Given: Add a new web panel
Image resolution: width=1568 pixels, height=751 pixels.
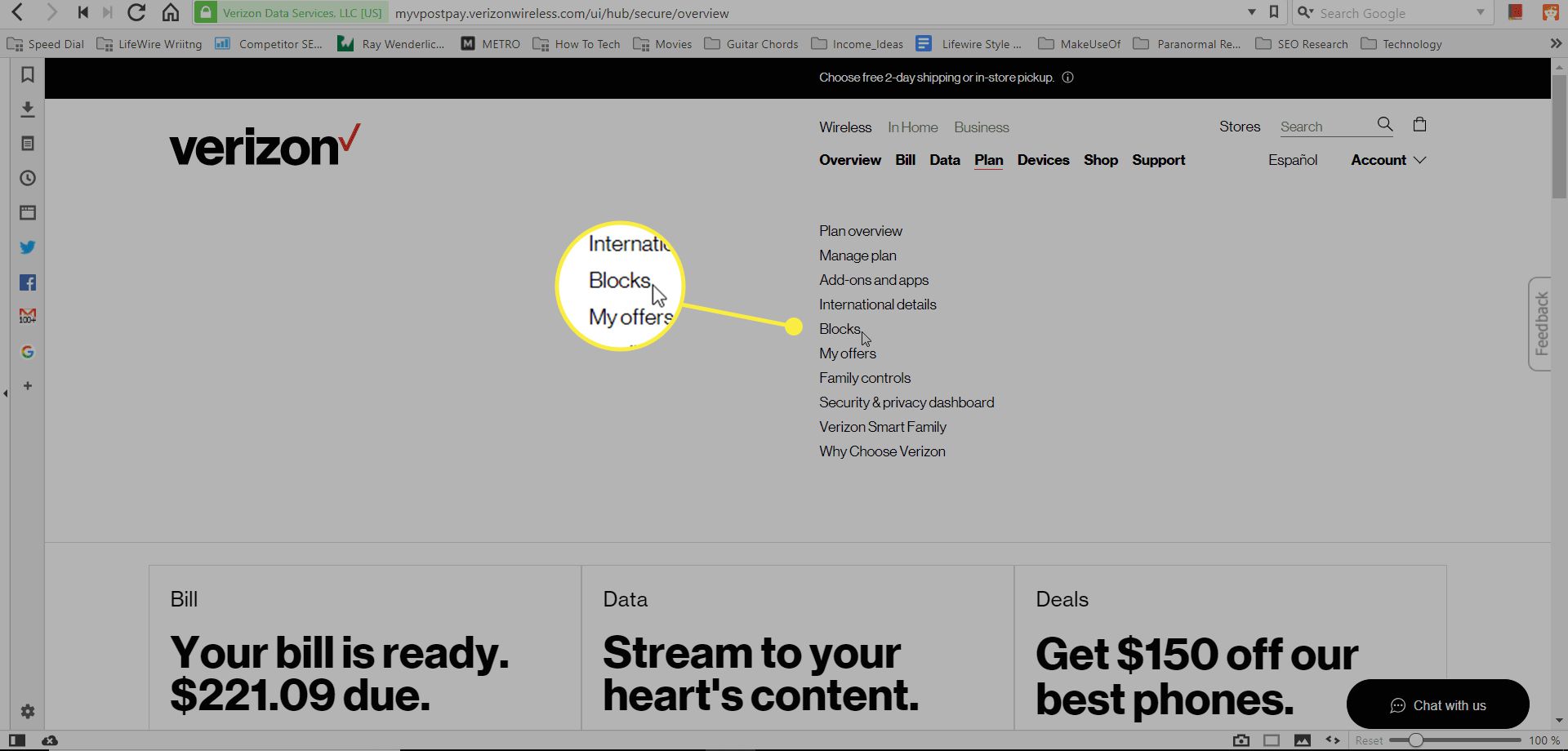Looking at the screenshot, I should click(x=28, y=385).
